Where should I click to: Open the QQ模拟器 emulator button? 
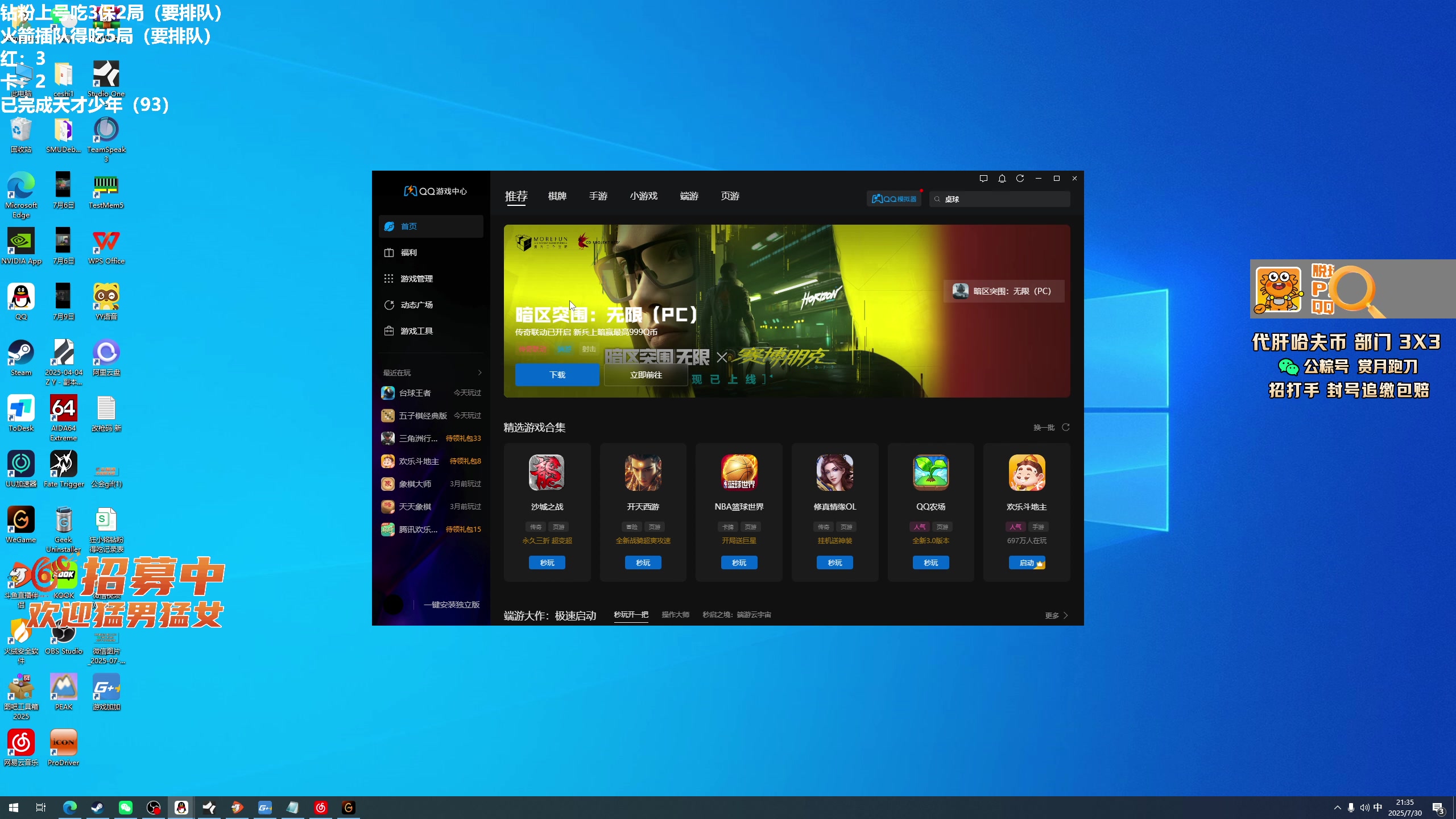(894, 198)
